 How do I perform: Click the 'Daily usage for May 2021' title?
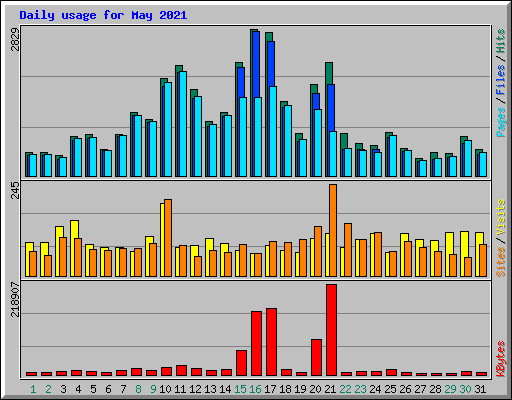103,15
